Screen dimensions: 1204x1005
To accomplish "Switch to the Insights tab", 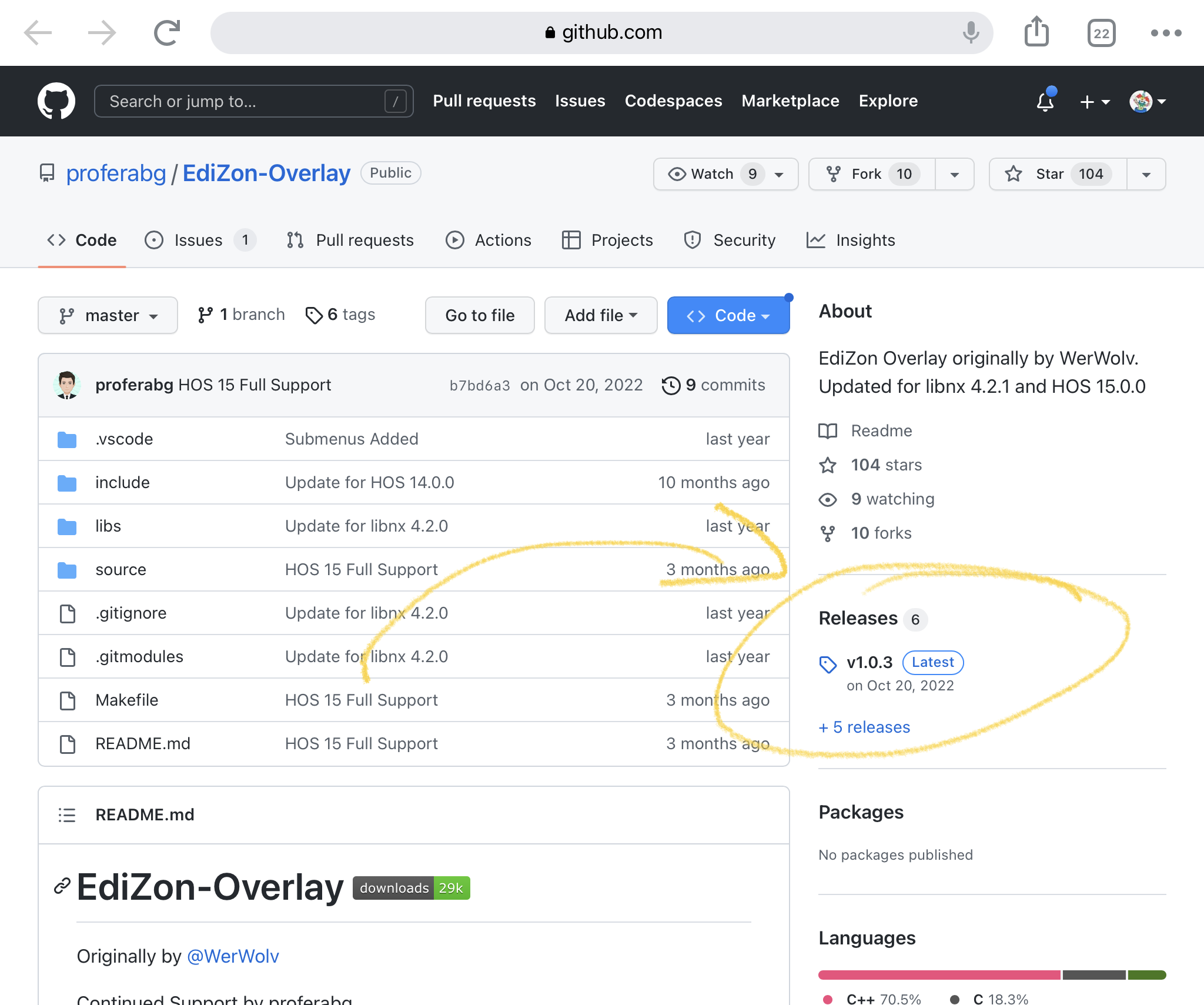I will tap(851, 241).
